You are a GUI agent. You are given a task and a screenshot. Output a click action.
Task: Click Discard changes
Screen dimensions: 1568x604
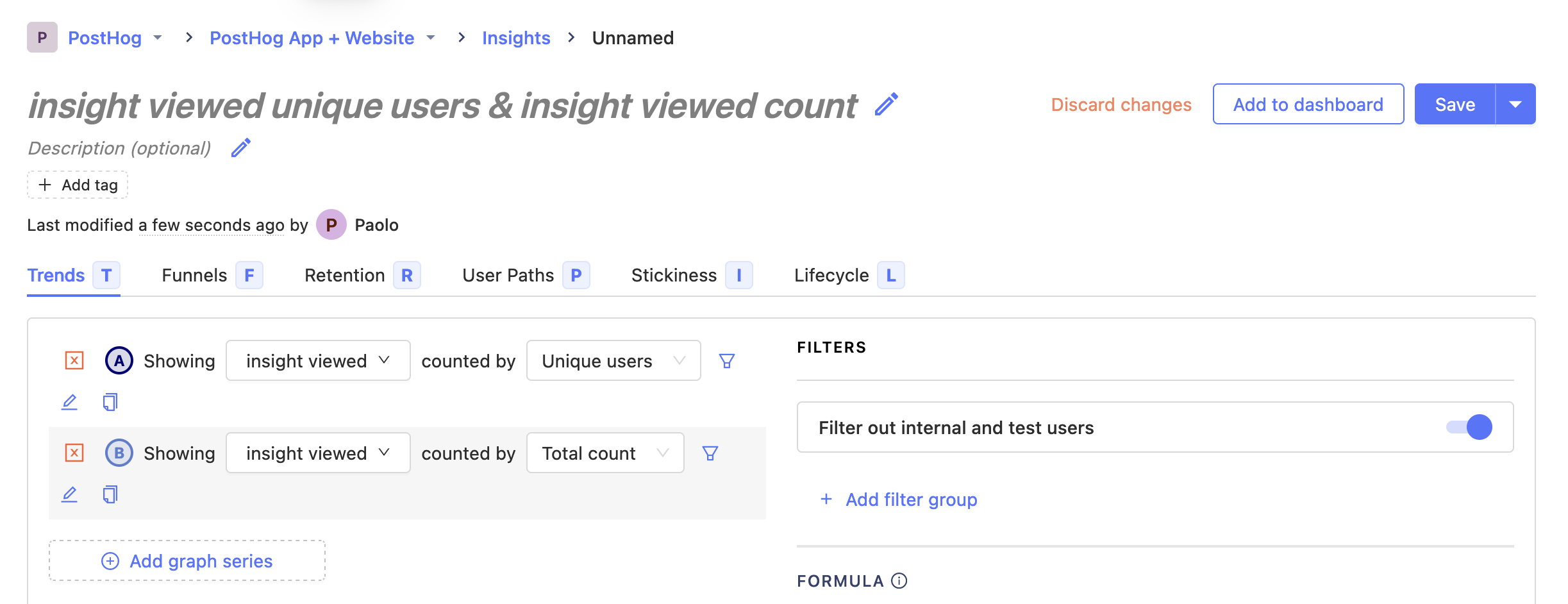(x=1121, y=105)
